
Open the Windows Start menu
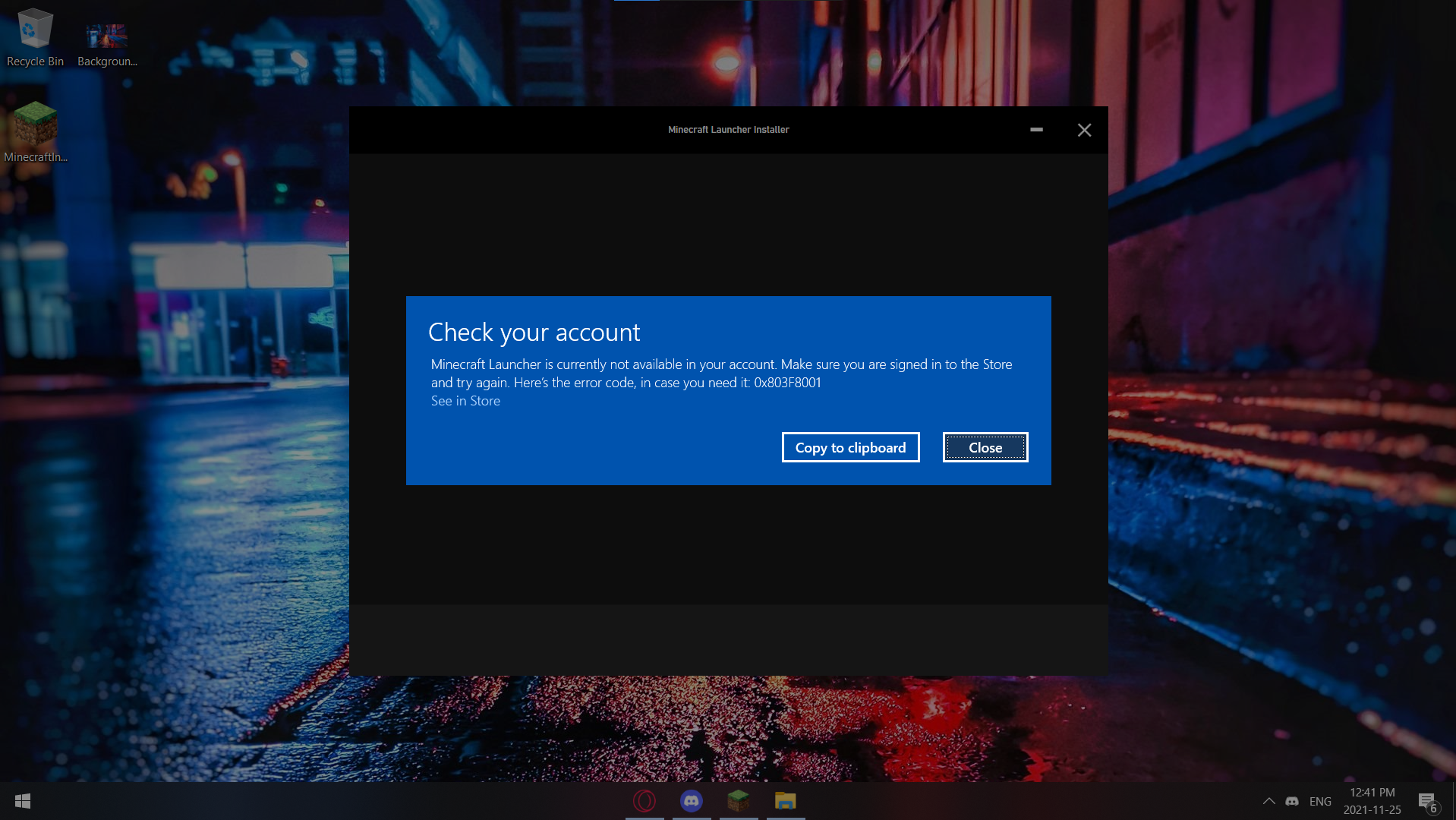coord(23,801)
